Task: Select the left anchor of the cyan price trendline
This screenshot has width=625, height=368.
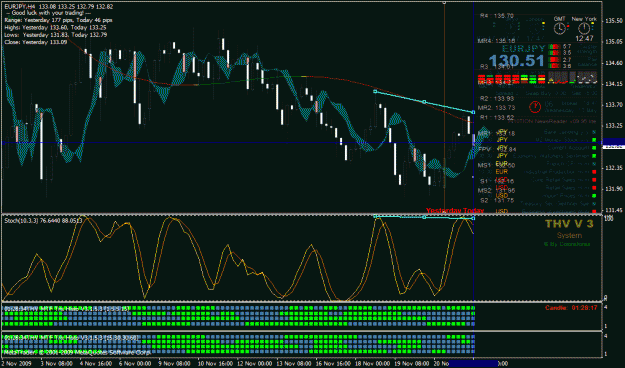Action: coord(375,91)
